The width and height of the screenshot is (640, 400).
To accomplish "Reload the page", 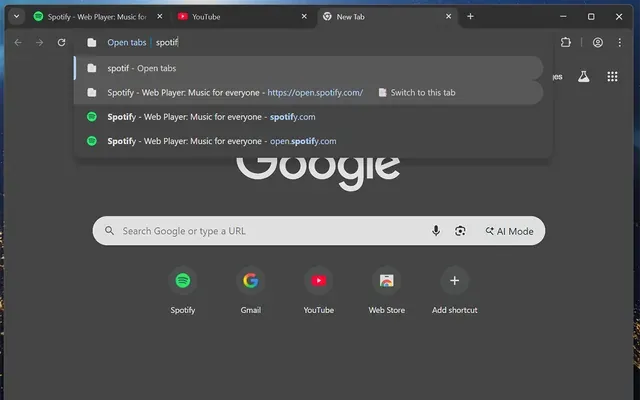I will click(x=61, y=42).
